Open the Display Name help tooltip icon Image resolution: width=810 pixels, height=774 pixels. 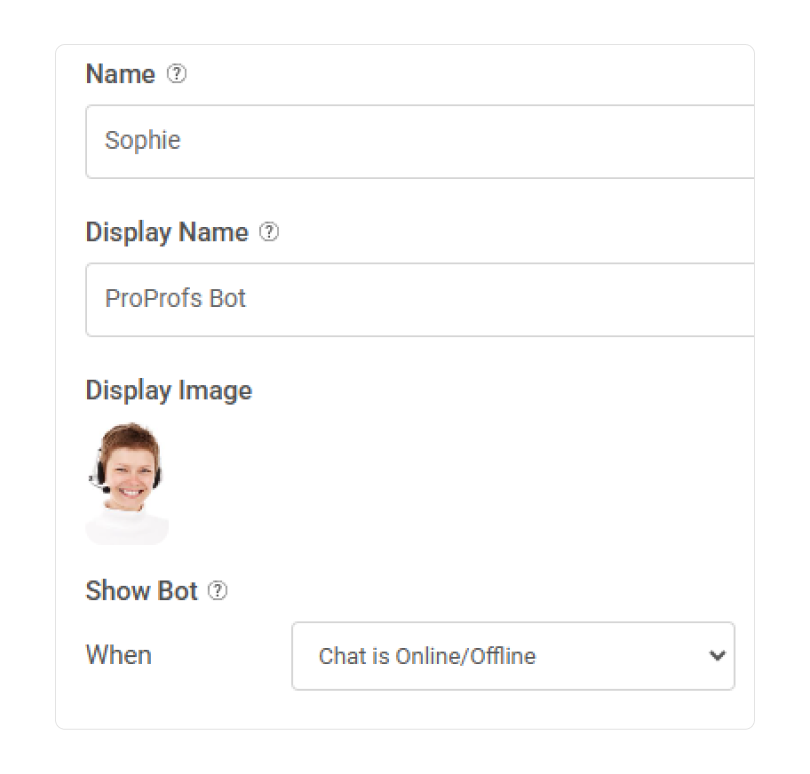268,233
